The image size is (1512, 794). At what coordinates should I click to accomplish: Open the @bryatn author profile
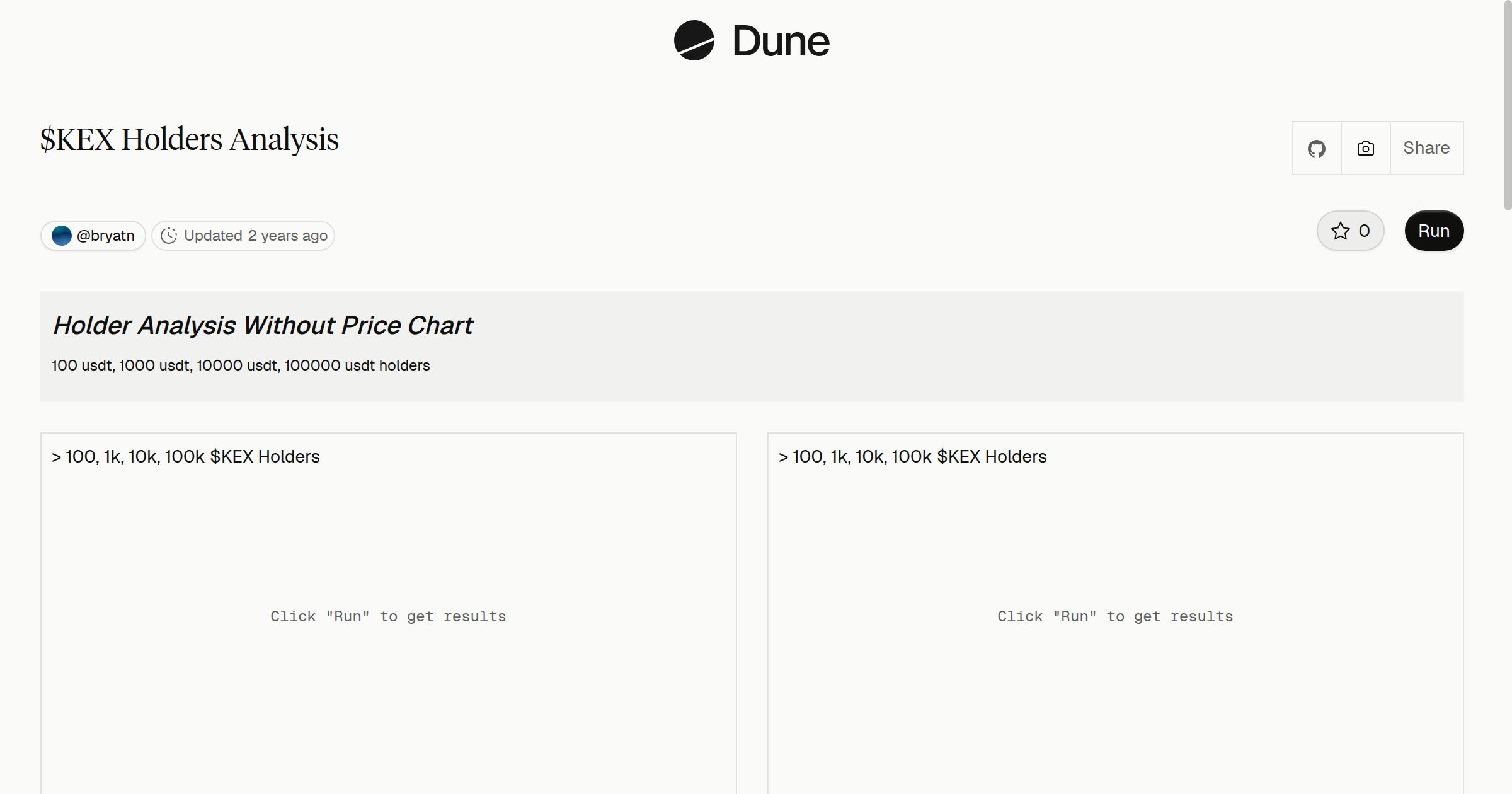(93, 236)
